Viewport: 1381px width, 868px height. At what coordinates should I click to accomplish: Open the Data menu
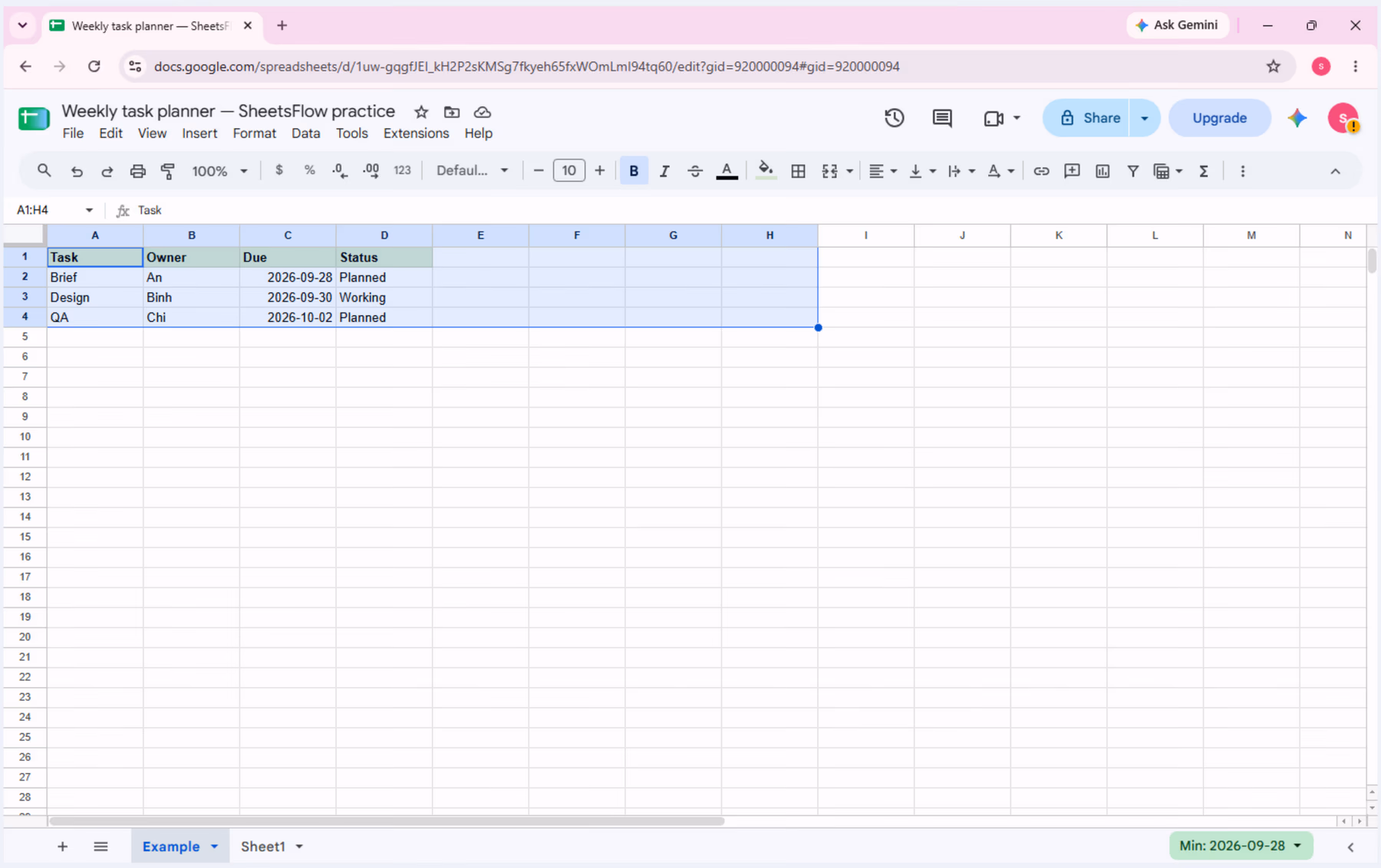305,133
